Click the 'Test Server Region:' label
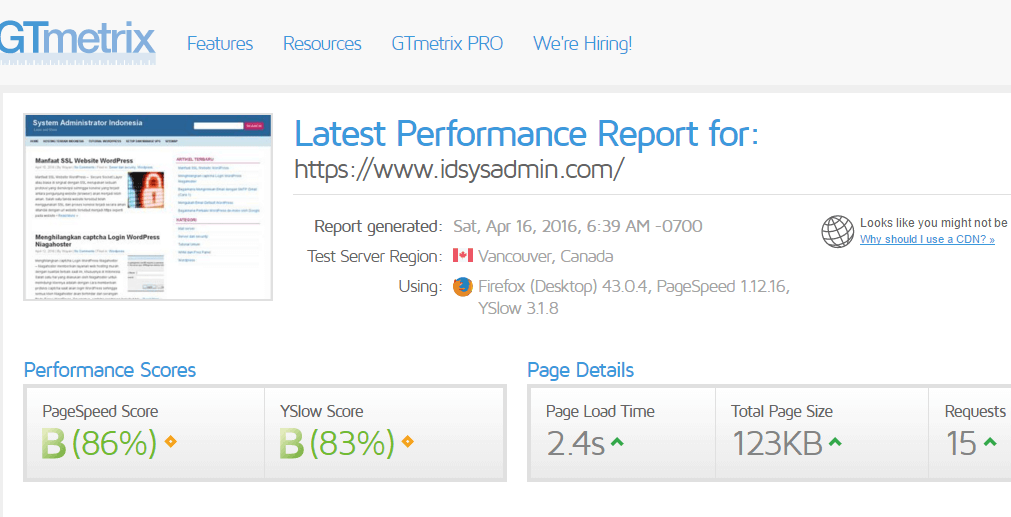The image size is (1011, 517). (375, 257)
